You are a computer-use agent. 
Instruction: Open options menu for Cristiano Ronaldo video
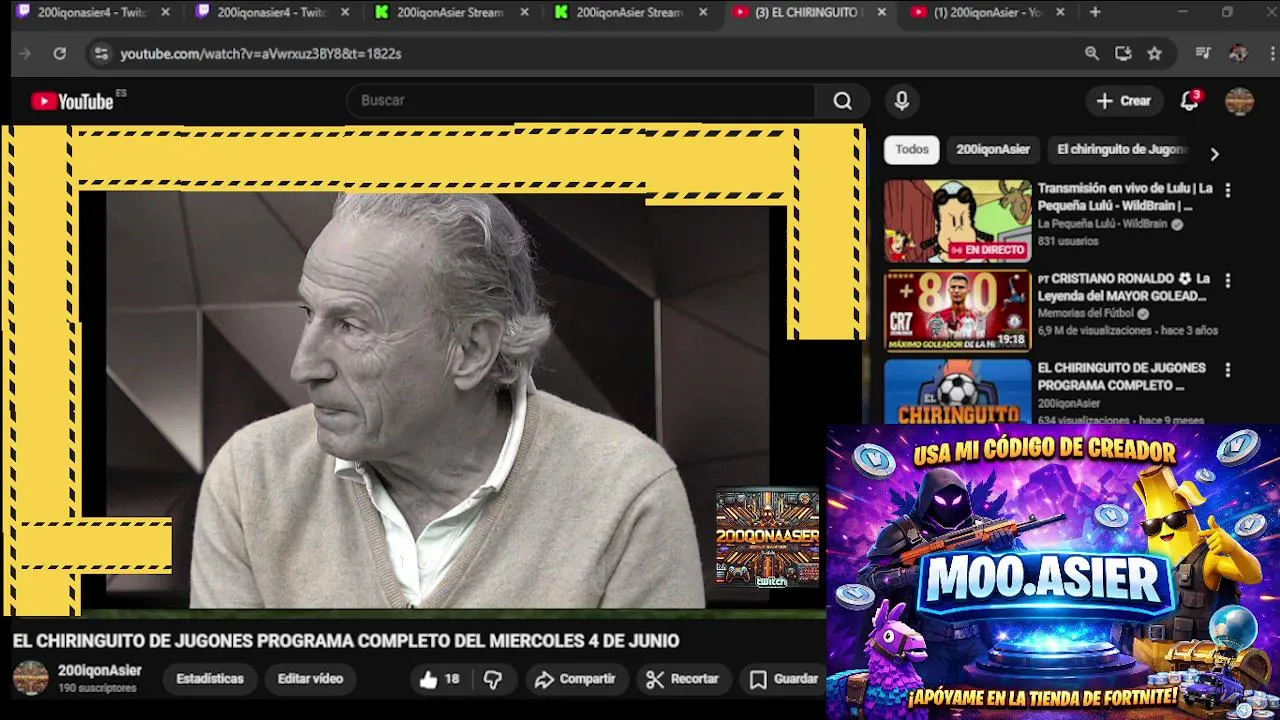point(1228,281)
